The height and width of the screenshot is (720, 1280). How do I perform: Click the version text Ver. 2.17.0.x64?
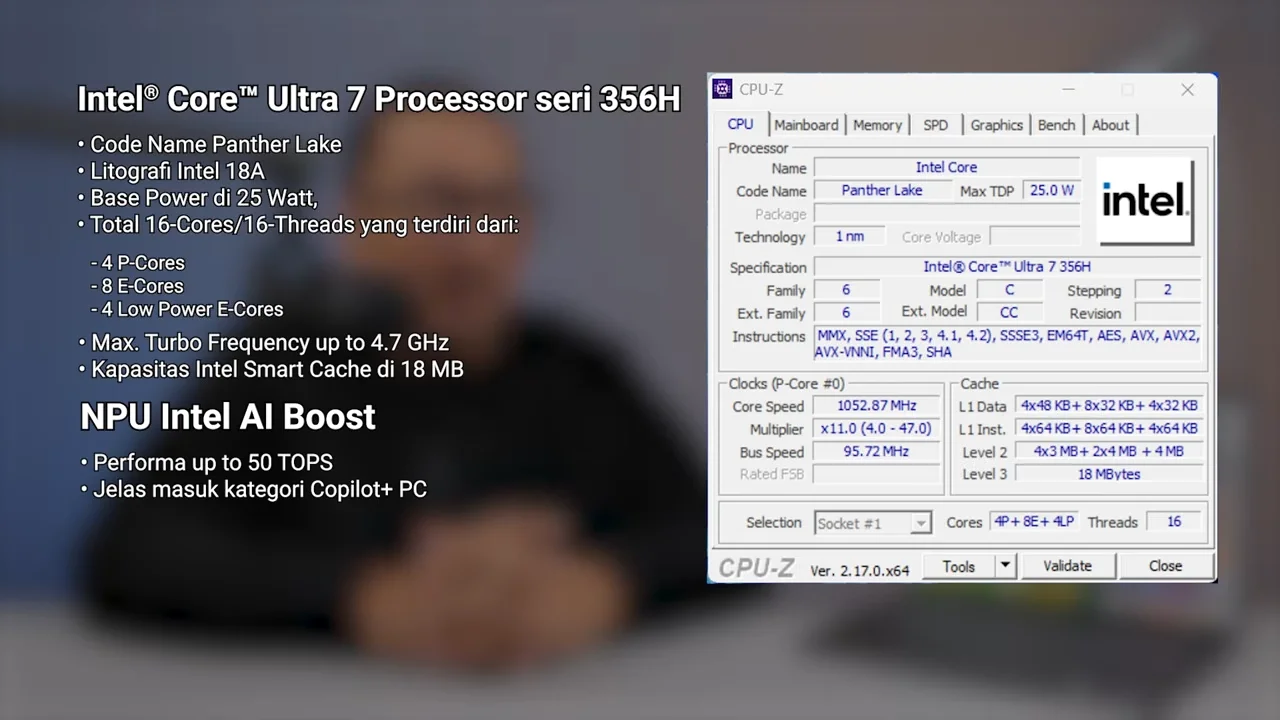click(860, 571)
